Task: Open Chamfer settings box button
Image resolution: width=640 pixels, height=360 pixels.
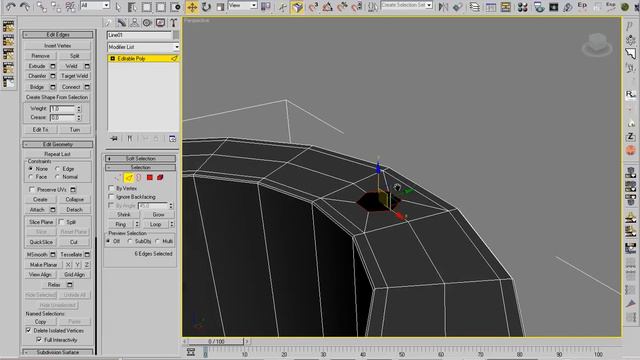Action: 53,76
